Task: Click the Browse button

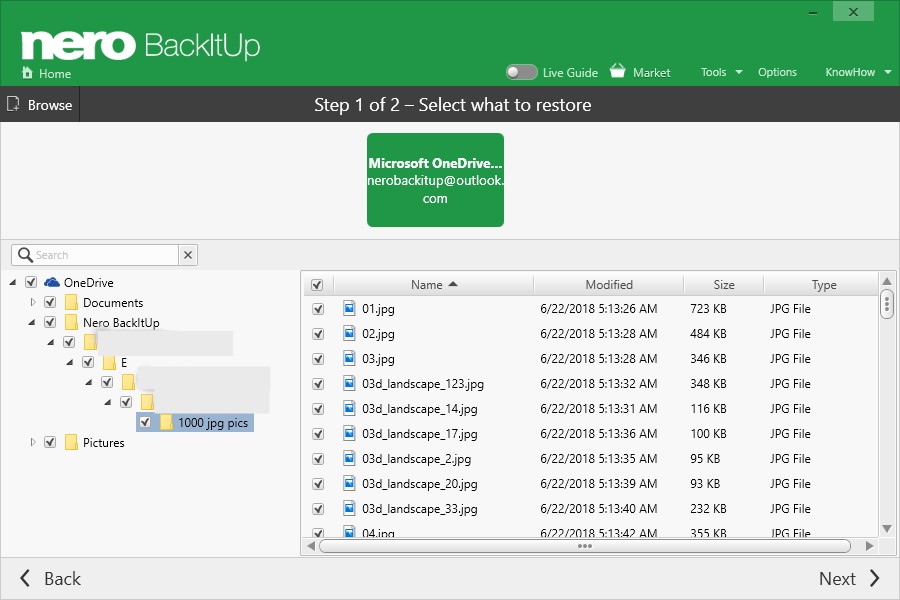Action: [40, 104]
